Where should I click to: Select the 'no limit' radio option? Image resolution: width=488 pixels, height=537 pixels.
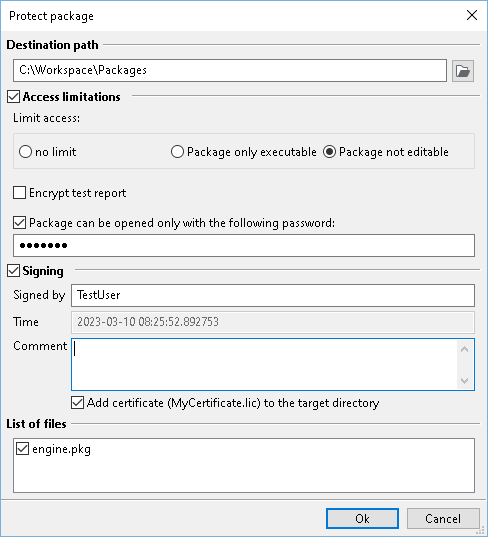tap(25, 152)
